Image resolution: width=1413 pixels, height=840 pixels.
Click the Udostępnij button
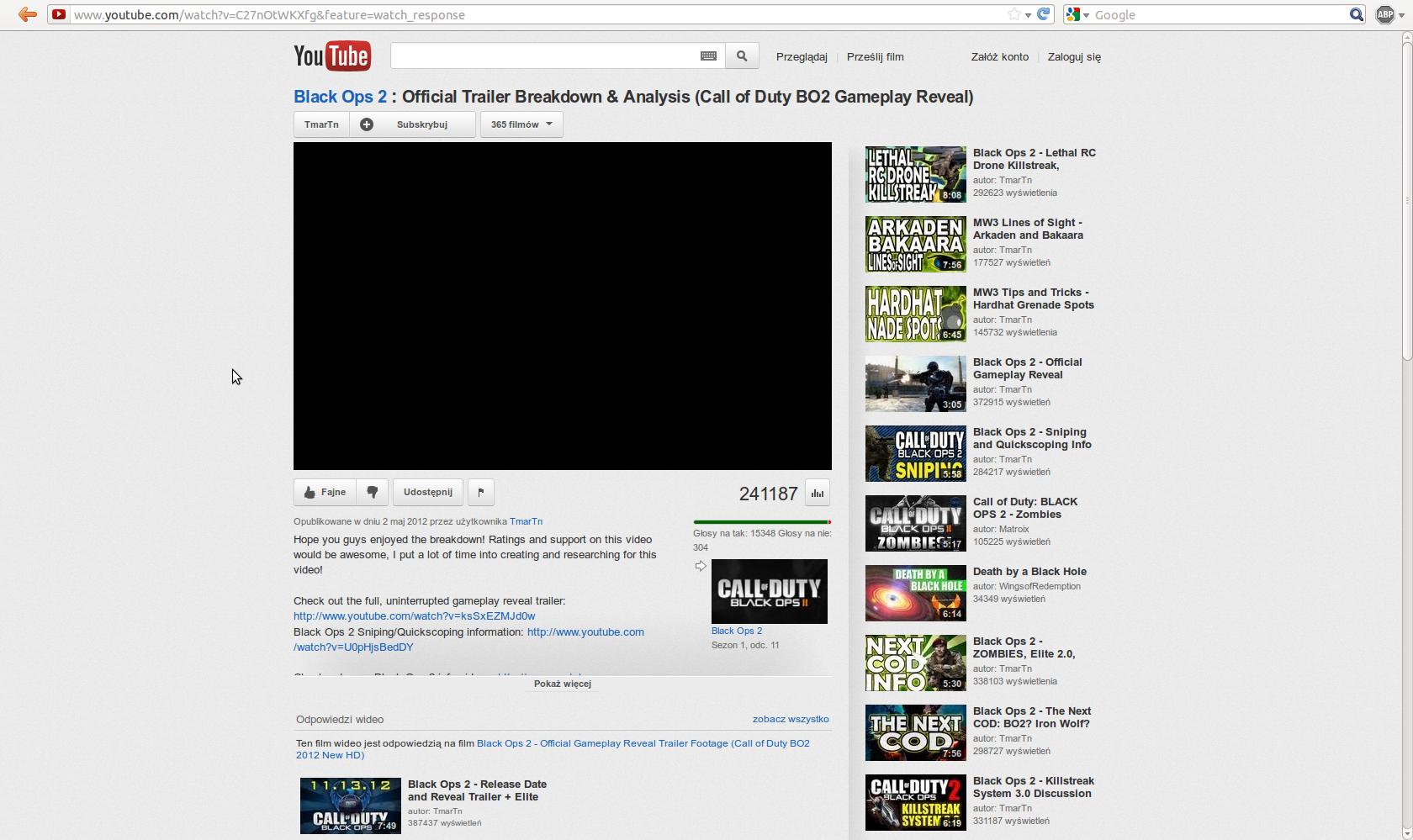pyautogui.click(x=428, y=492)
